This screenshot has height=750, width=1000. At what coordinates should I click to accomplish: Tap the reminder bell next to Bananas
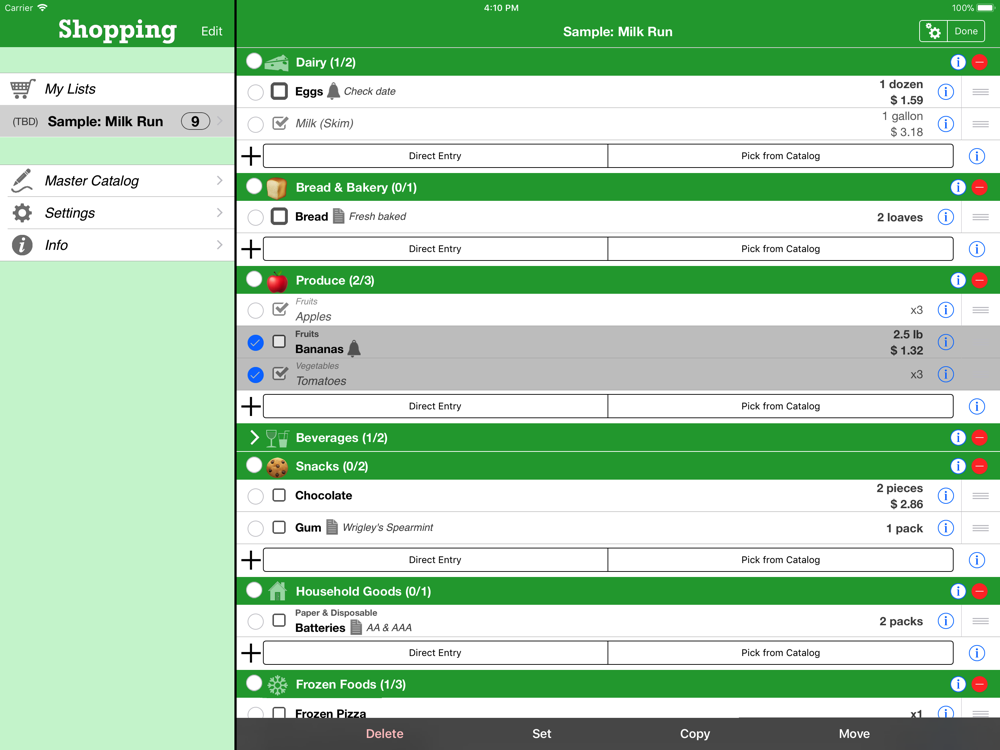tap(354, 349)
